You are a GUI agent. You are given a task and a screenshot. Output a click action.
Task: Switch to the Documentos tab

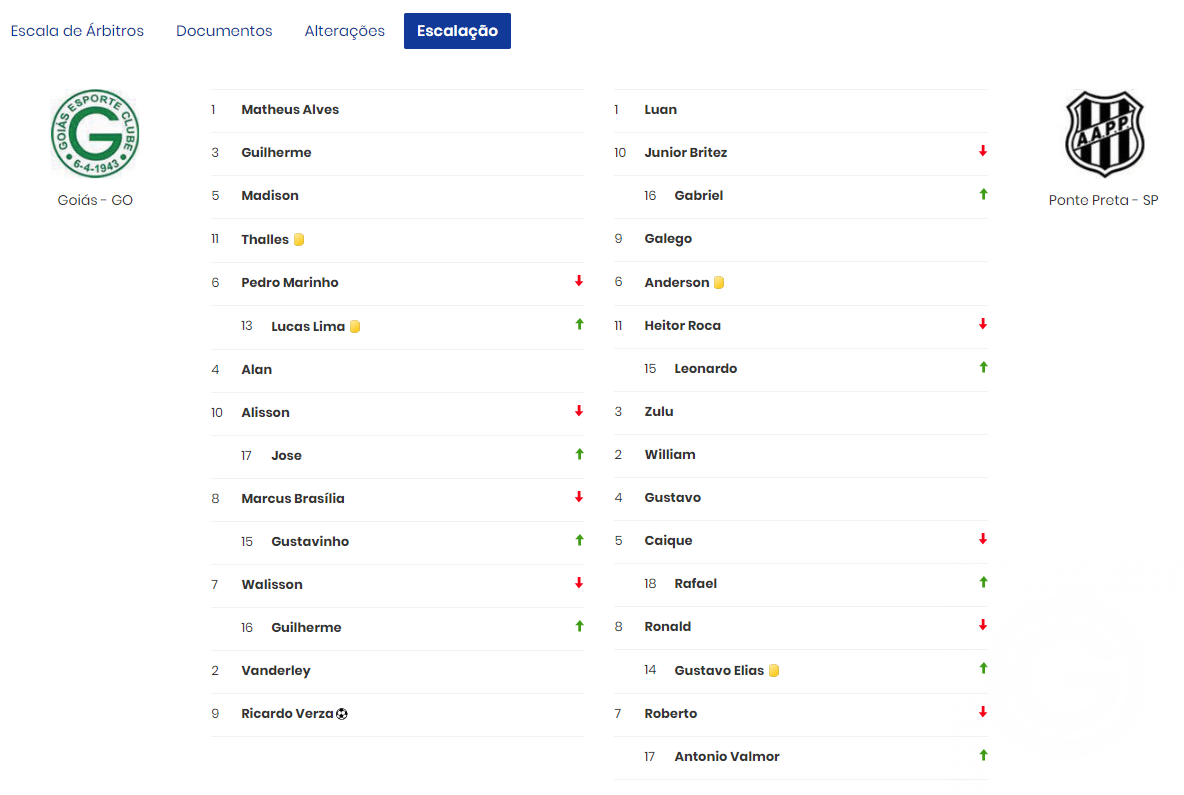(x=224, y=31)
